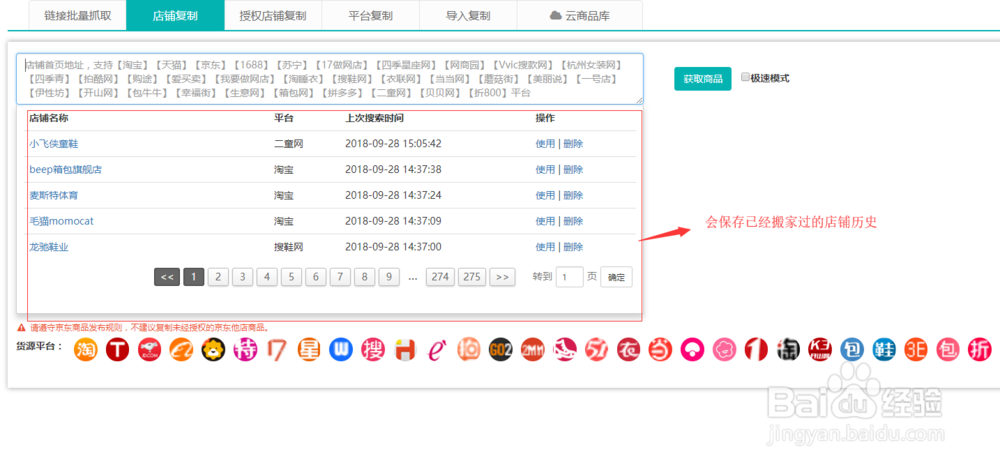Select the pink cursive e icon
The image size is (1000, 468).
tap(437, 349)
